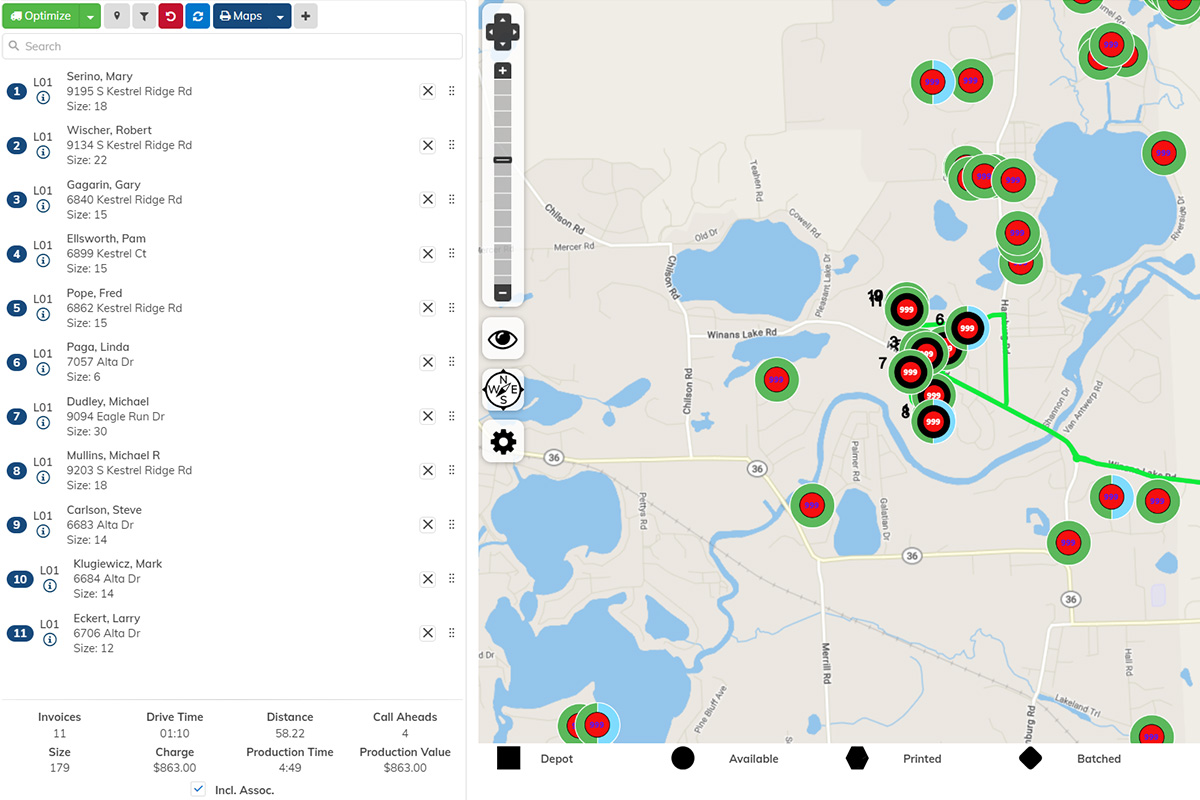Click map marker on Chilson Rd lake area
Viewport: 1200px width, 800px height.
coord(777,380)
